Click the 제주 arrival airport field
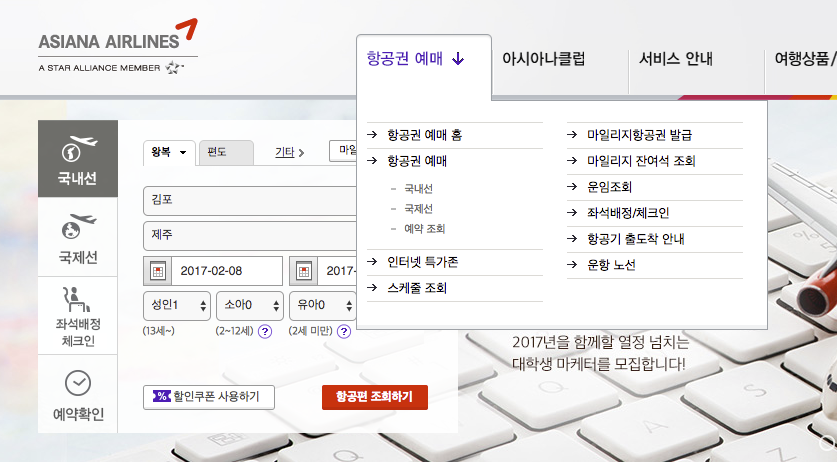 pyautogui.click(x=250, y=236)
